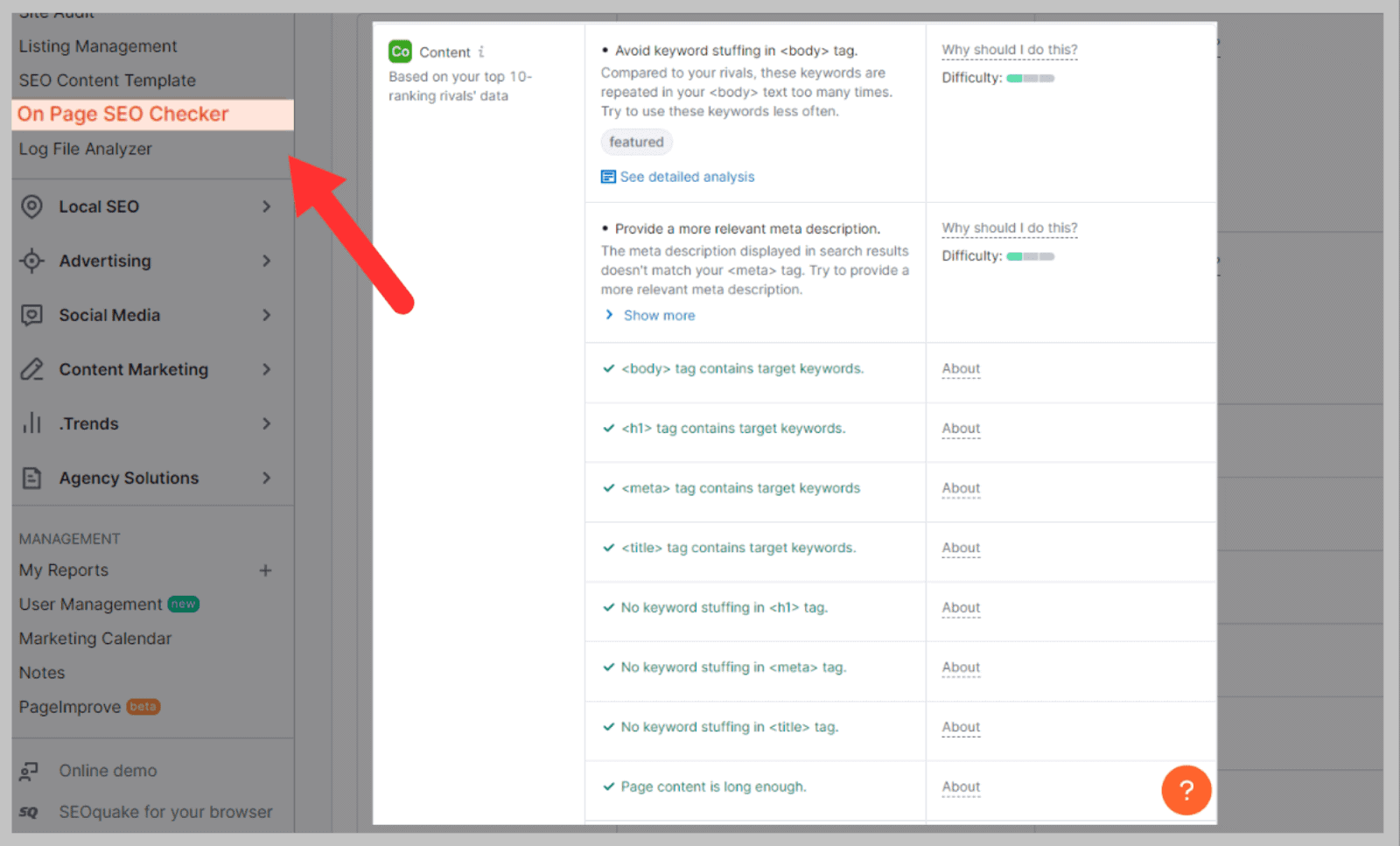Click the Social Media icon

point(31,315)
